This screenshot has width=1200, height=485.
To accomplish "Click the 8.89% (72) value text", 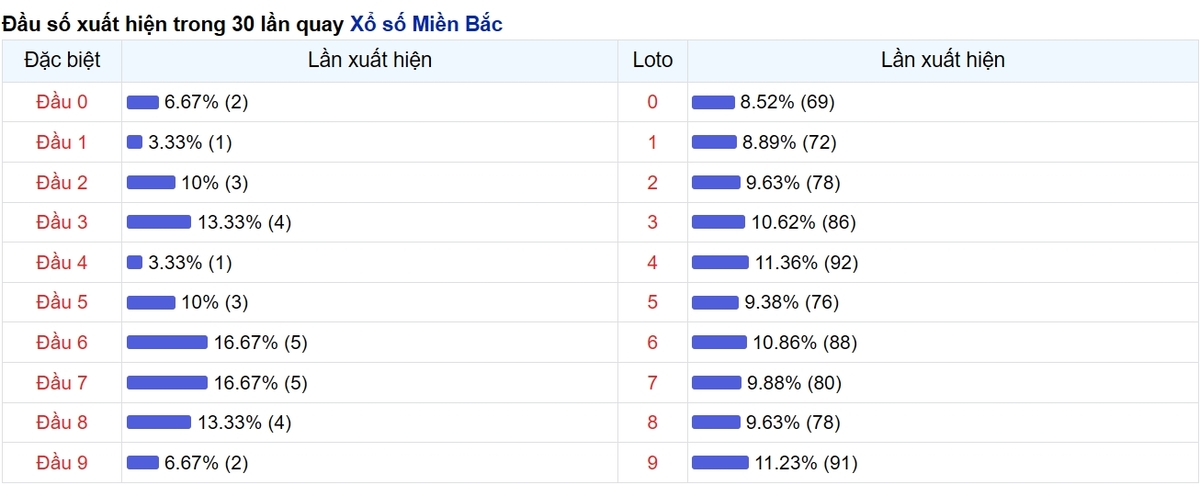I will click(789, 142).
